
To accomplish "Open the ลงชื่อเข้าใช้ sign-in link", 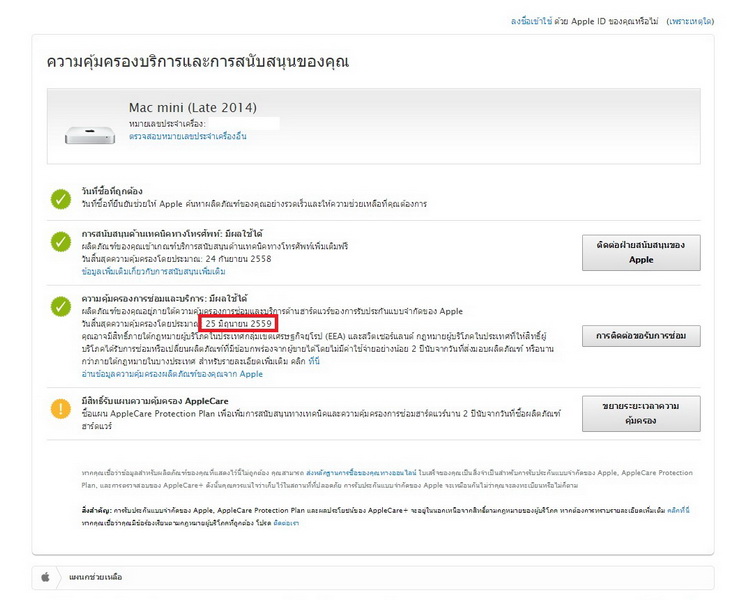I will click(531, 21).
